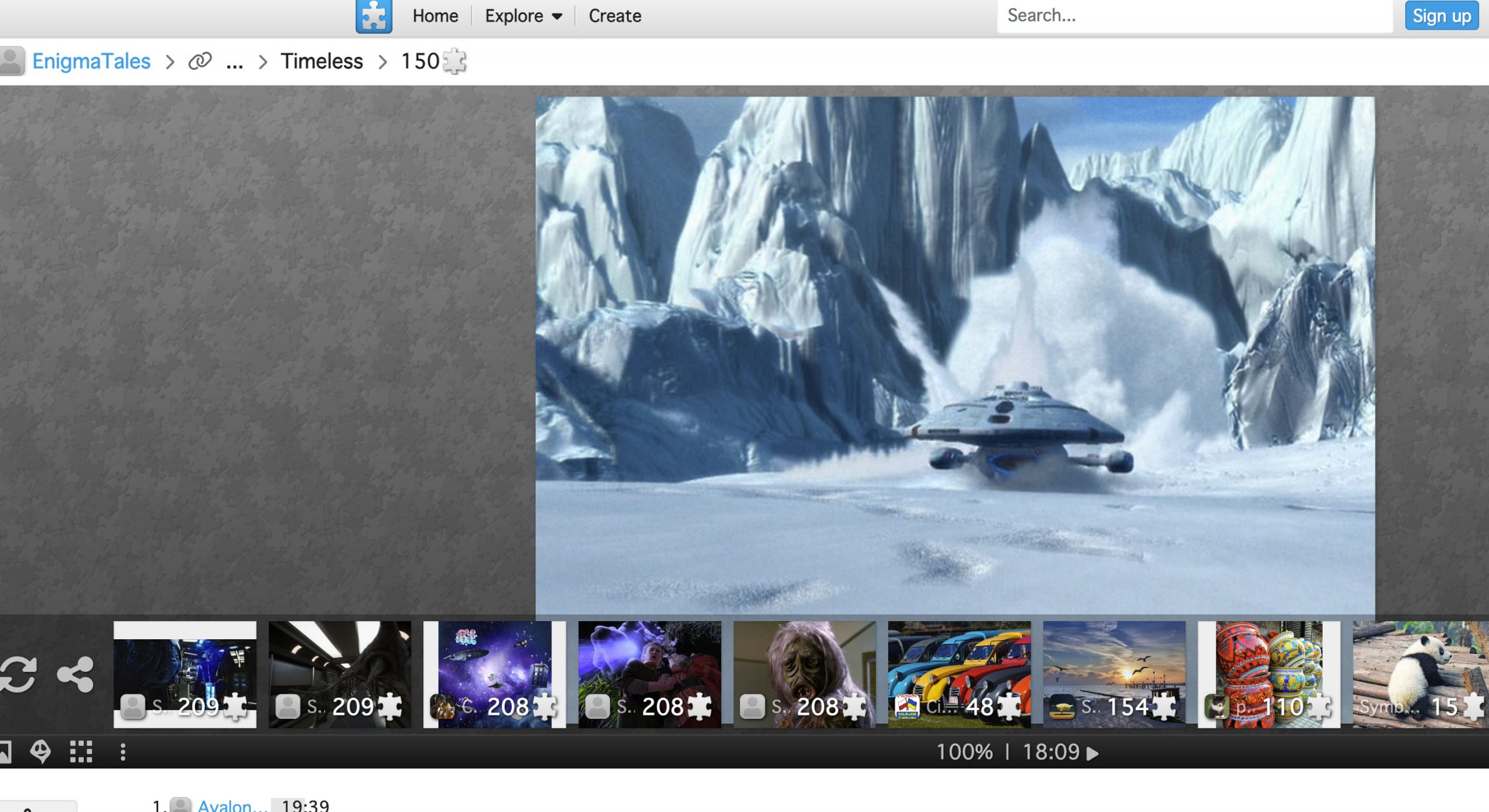Click the 150 piece count icon
Screen dimensions: 1489x812
454,61
